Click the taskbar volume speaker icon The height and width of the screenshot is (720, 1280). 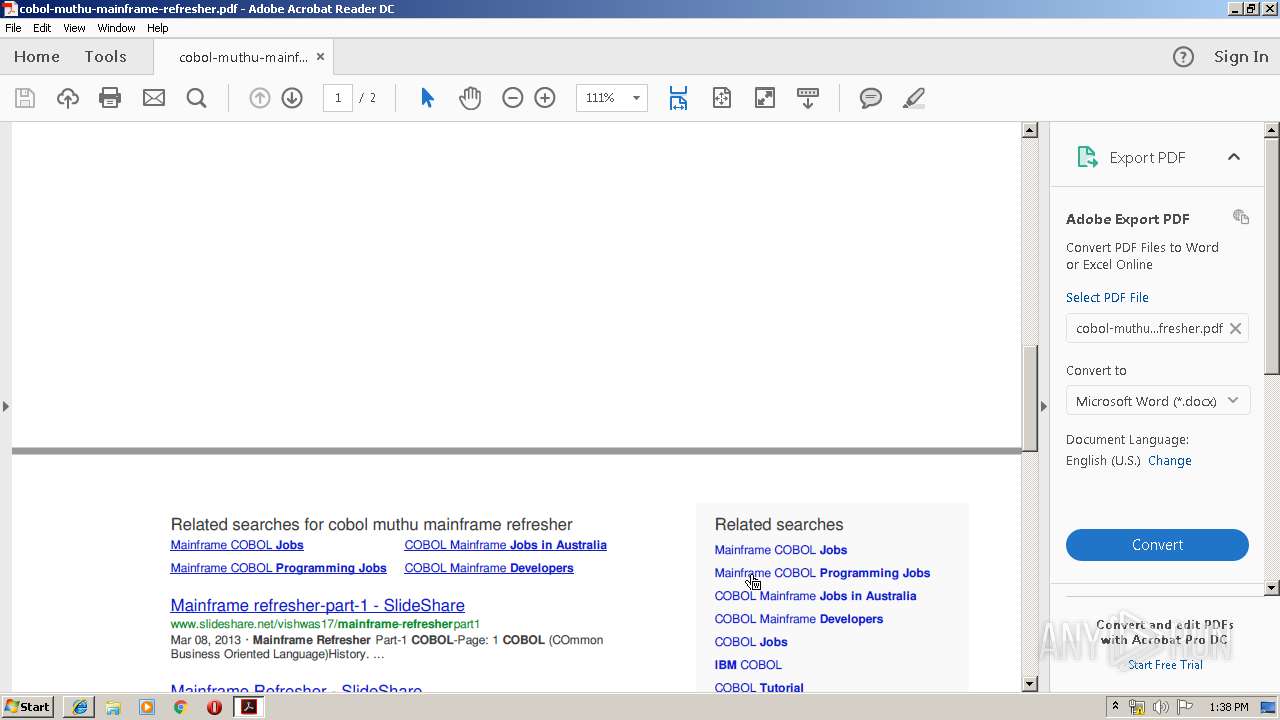coord(1160,707)
